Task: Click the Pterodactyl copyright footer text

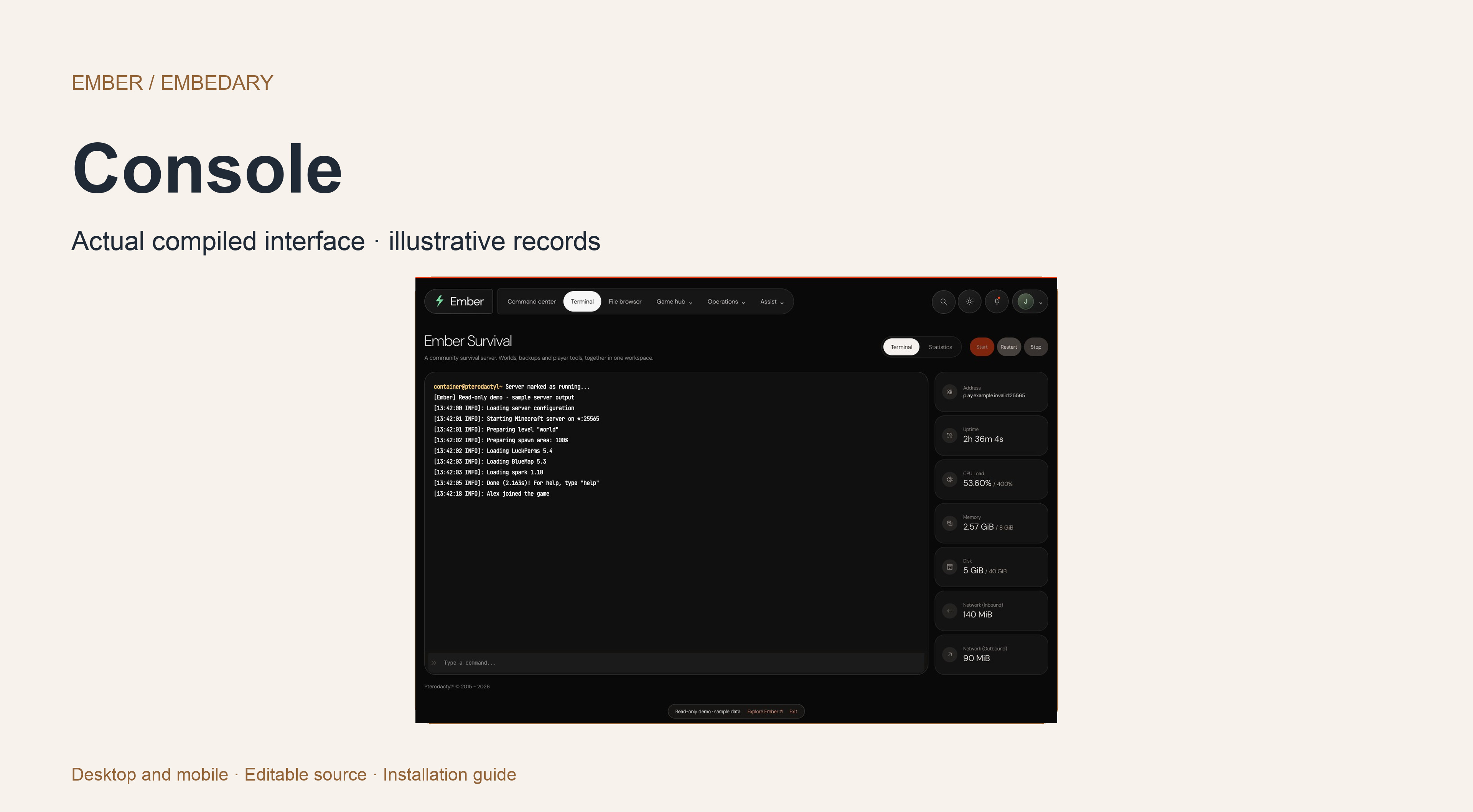Action: coord(456,686)
